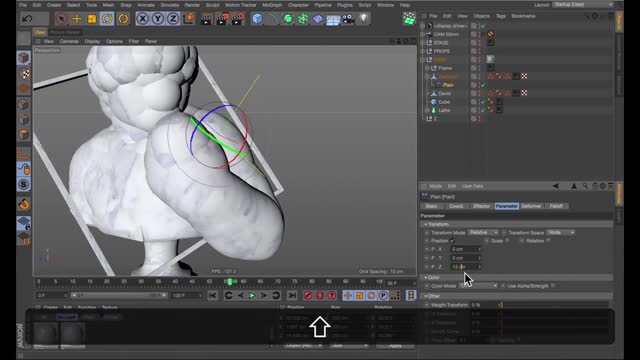Screen dimensions: 640x360
Task: Click the green timeline playhead marker
Action: click(230, 282)
